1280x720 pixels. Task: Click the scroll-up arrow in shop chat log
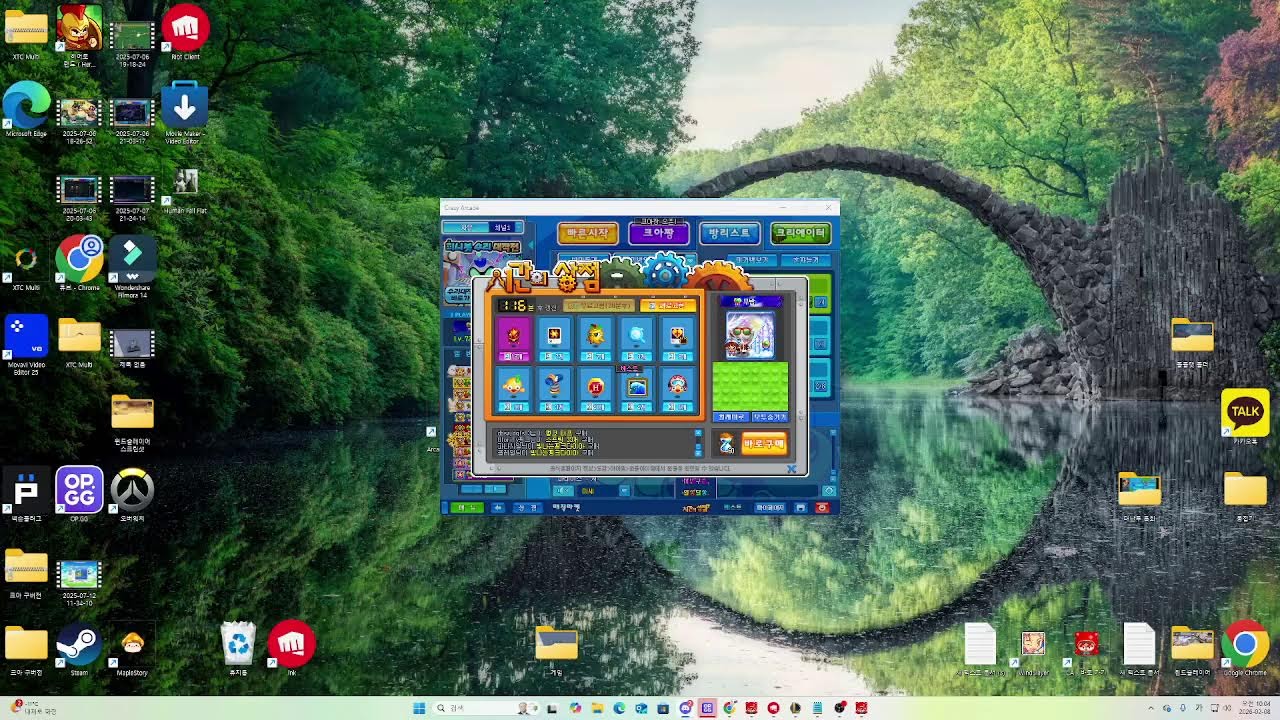click(698, 433)
